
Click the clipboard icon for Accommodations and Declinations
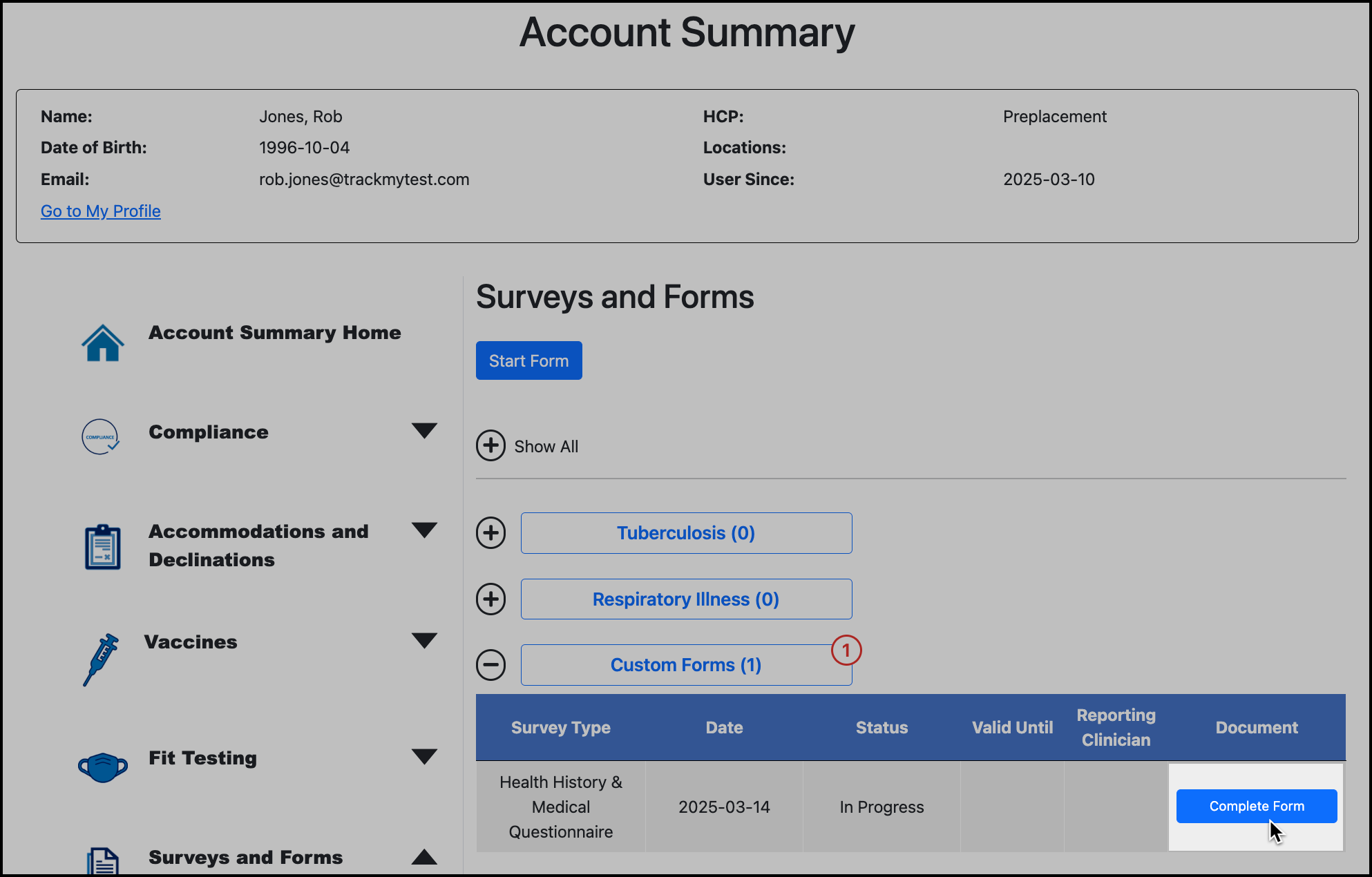point(102,546)
